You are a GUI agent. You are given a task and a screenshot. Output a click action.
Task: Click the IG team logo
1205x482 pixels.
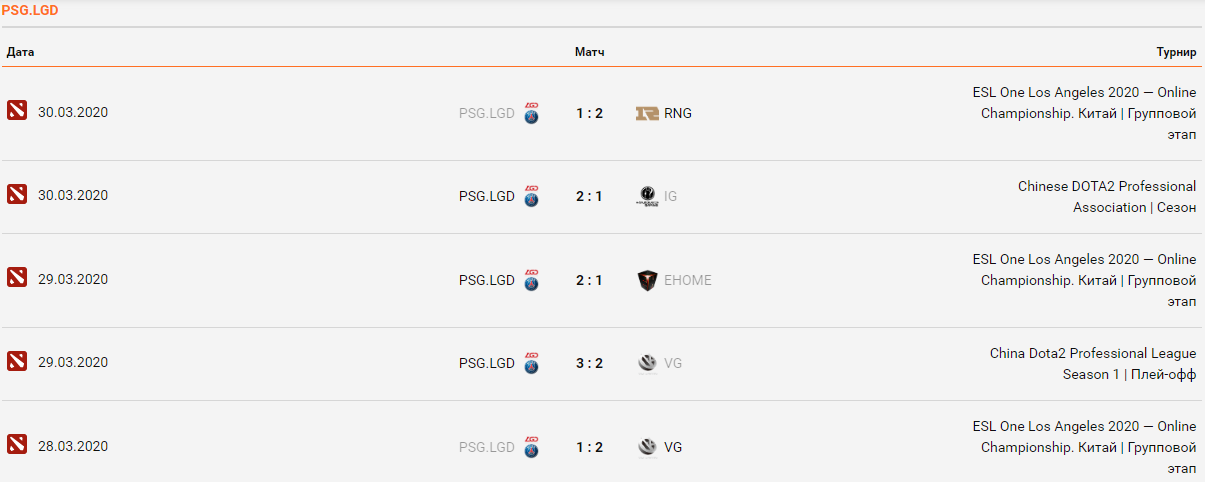pyautogui.click(x=647, y=196)
